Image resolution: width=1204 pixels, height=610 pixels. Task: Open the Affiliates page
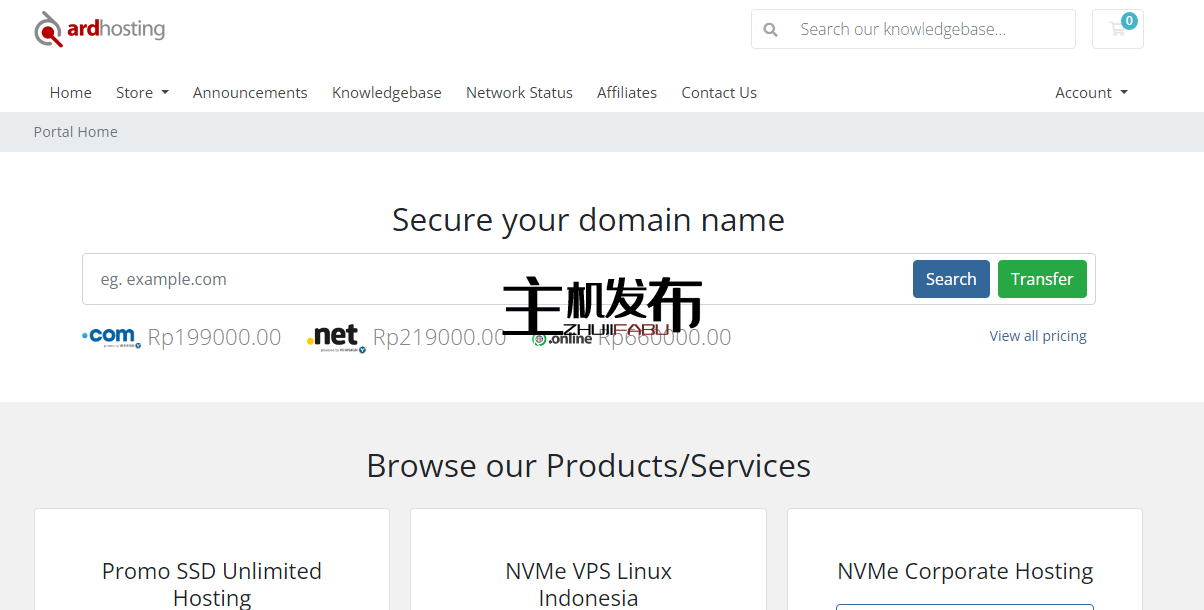627,92
